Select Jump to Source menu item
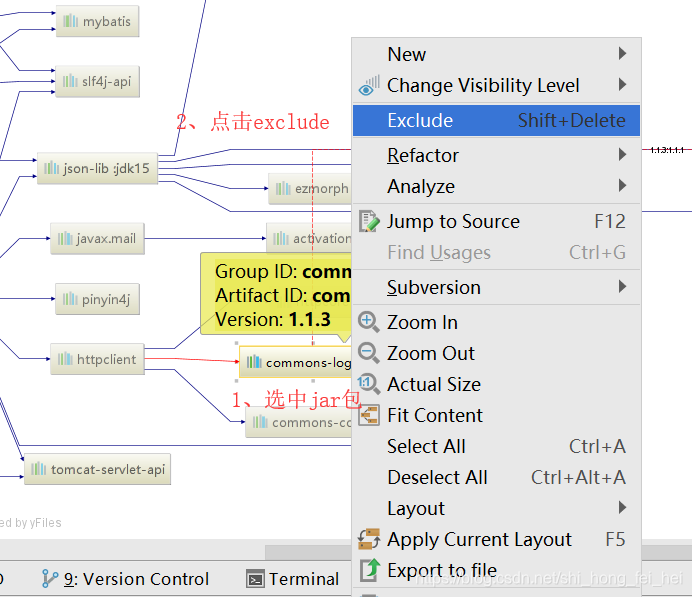The height and width of the screenshot is (597, 692). [x=496, y=222]
